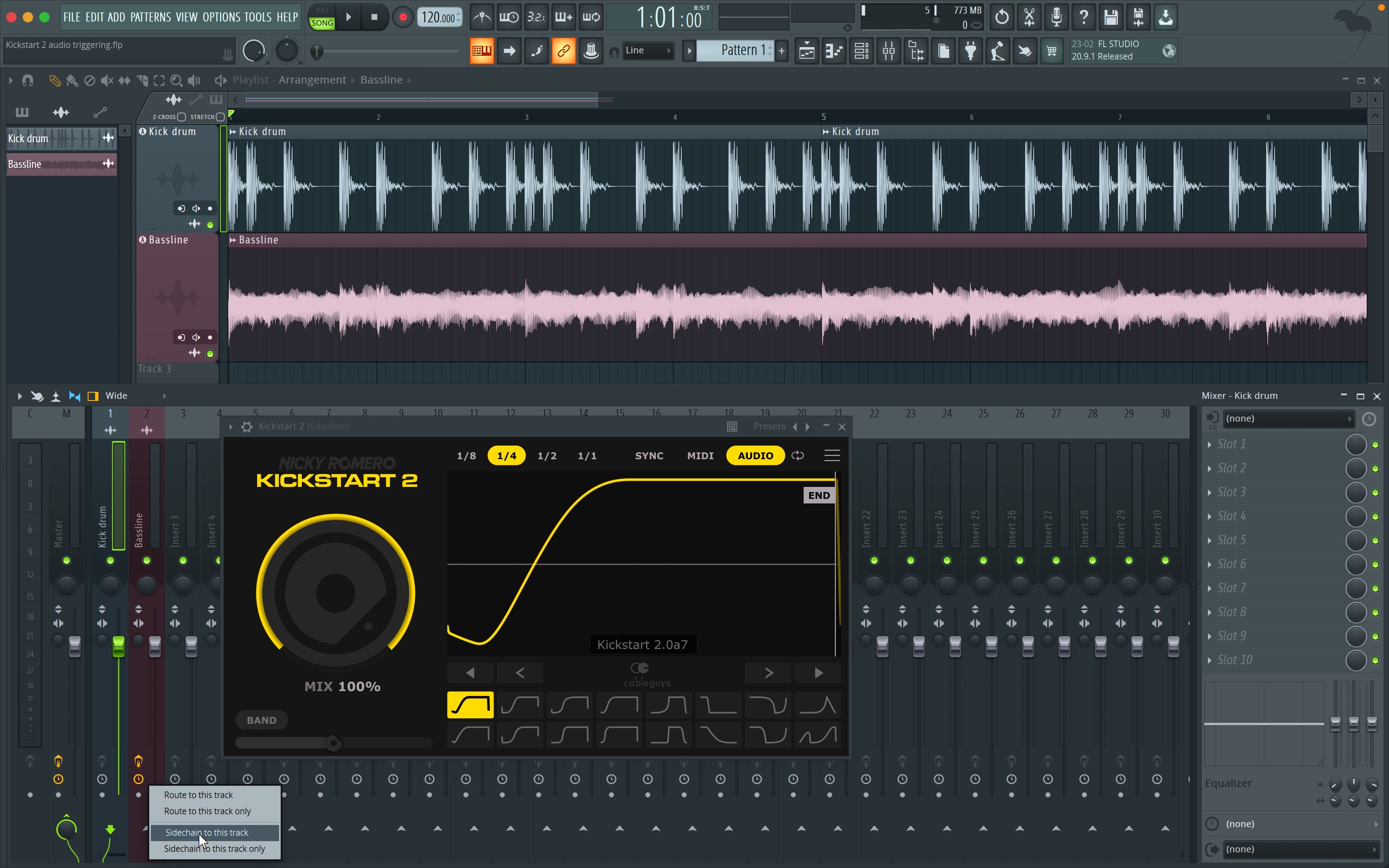Expand mixer effect Slot 10 arrow
This screenshot has width=1389, height=868.
tap(1209, 660)
